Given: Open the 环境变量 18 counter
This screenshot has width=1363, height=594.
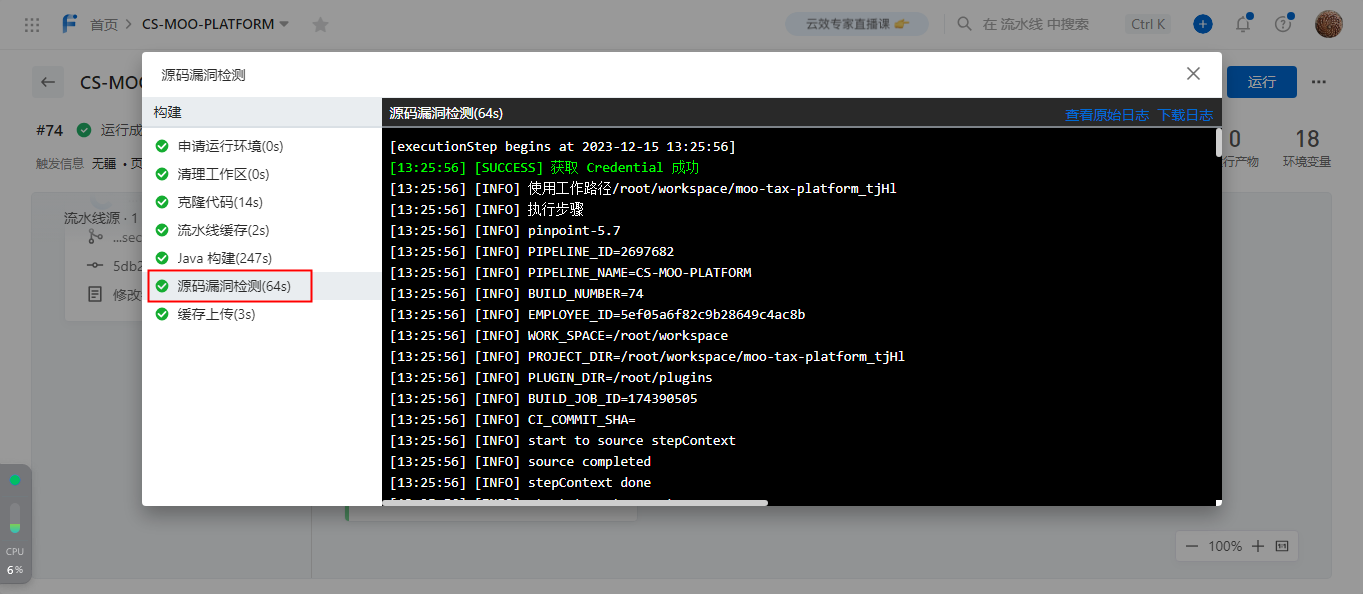Looking at the screenshot, I should click(1307, 147).
